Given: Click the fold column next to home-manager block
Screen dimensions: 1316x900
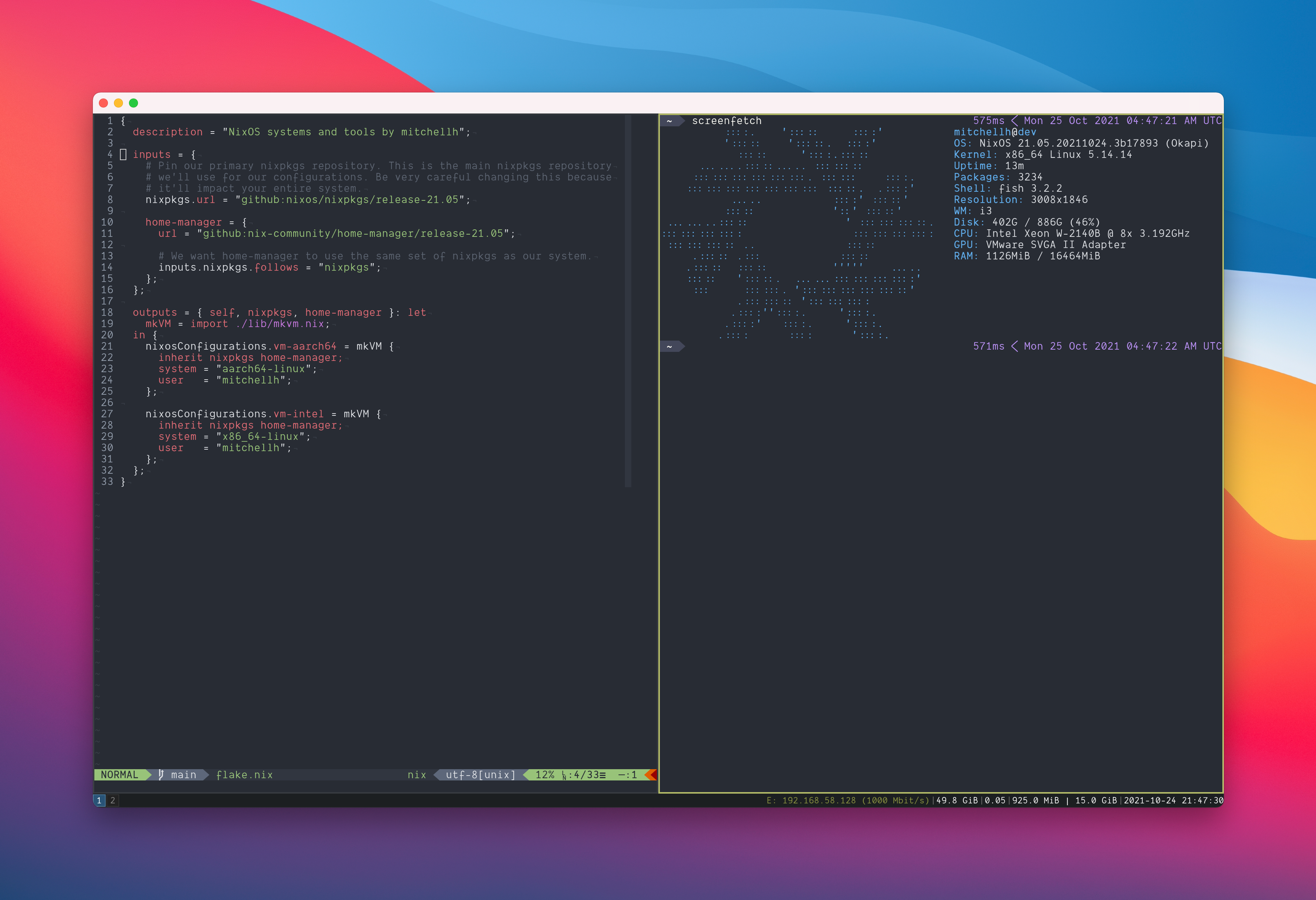Looking at the screenshot, I should [x=123, y=222].
